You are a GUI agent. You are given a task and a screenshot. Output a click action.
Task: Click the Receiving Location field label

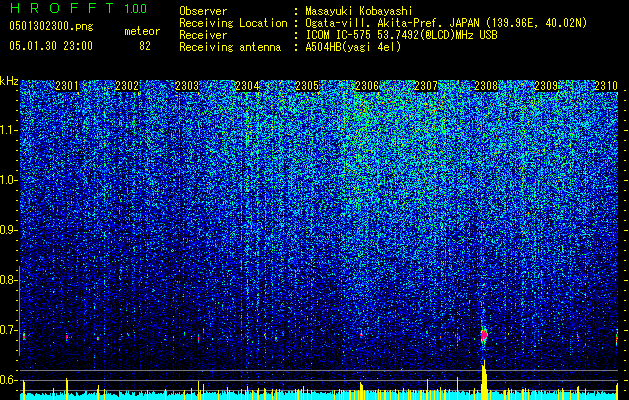coord(233,23)
